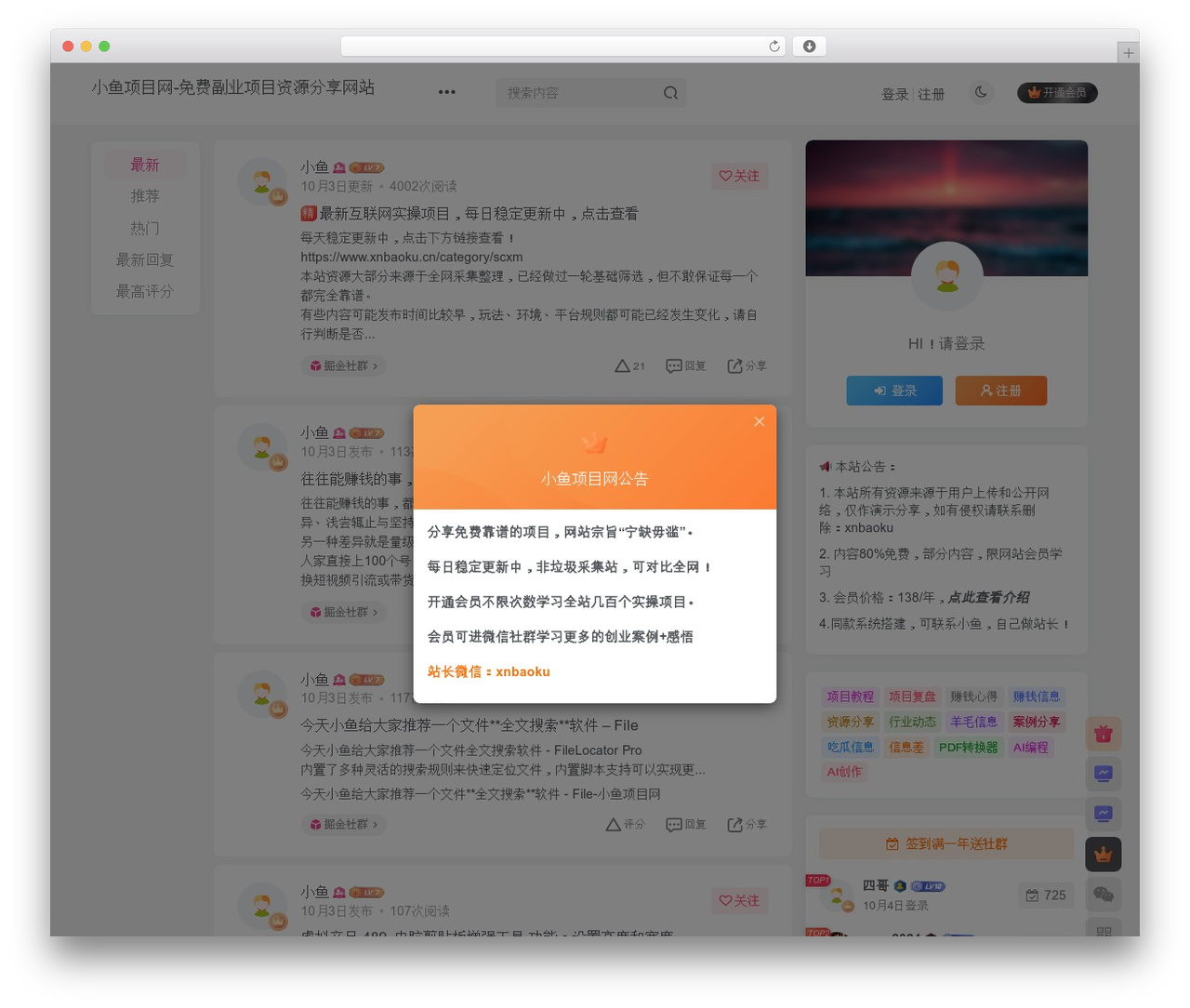
Task: Expand 掘金社群 tag on FileLocator Pro post
Action: point(344,825)
